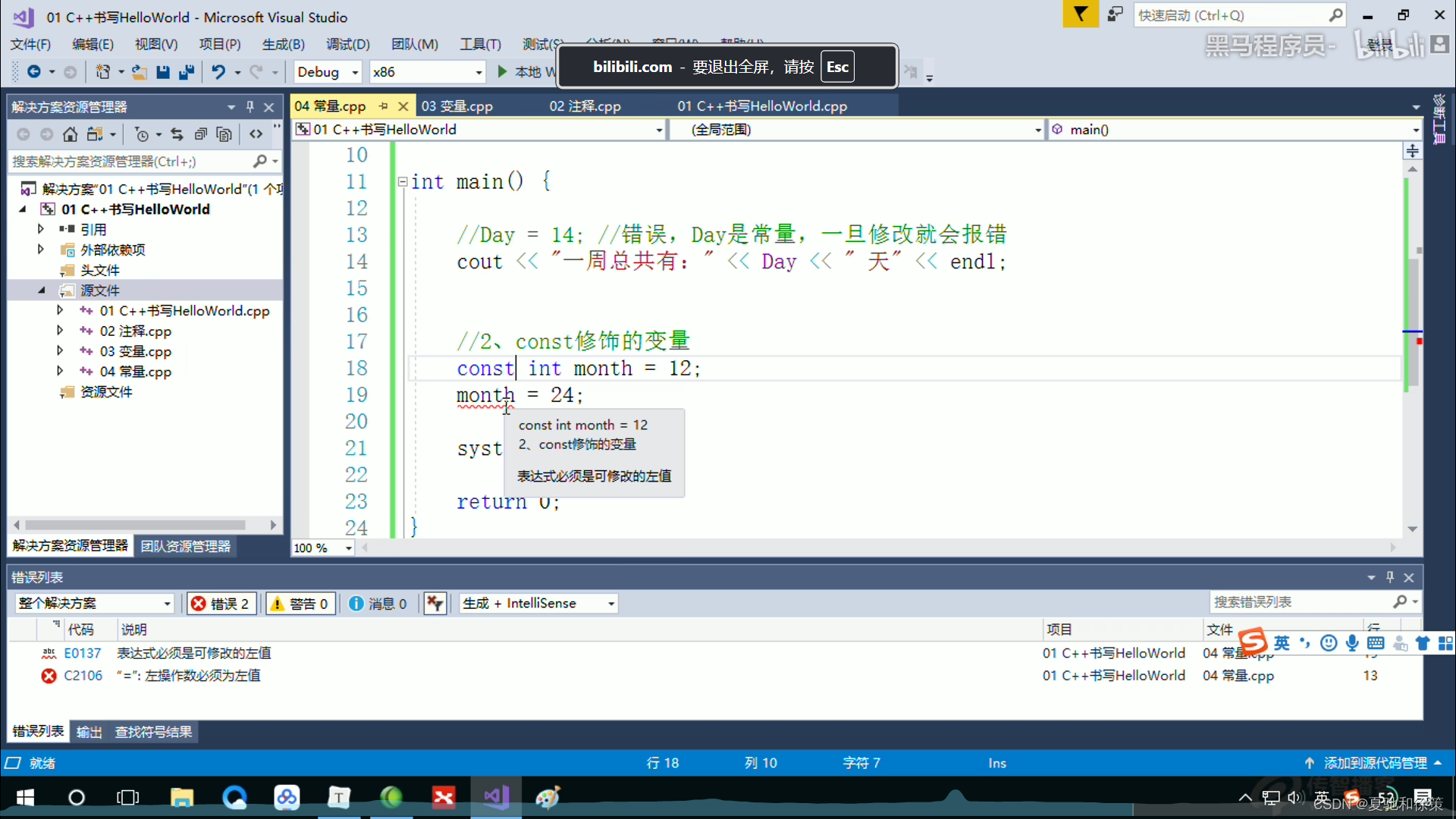Click the green Start Debugging play icon

click(502, 72)
